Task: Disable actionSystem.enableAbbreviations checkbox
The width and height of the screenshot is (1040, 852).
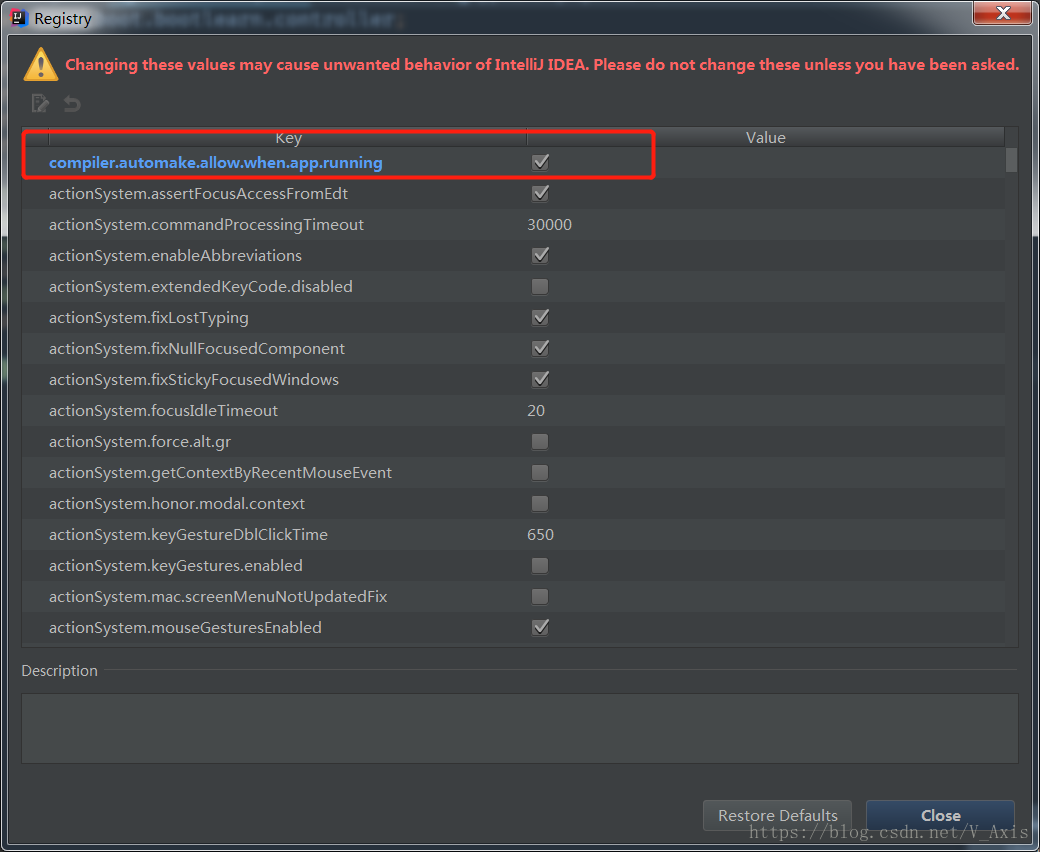Action: point(541,255)
